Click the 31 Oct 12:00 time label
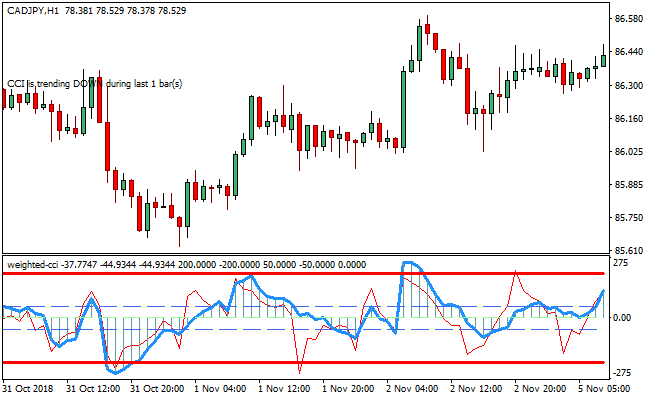This screenshot has height=400, width=650. tap(93, 389)
